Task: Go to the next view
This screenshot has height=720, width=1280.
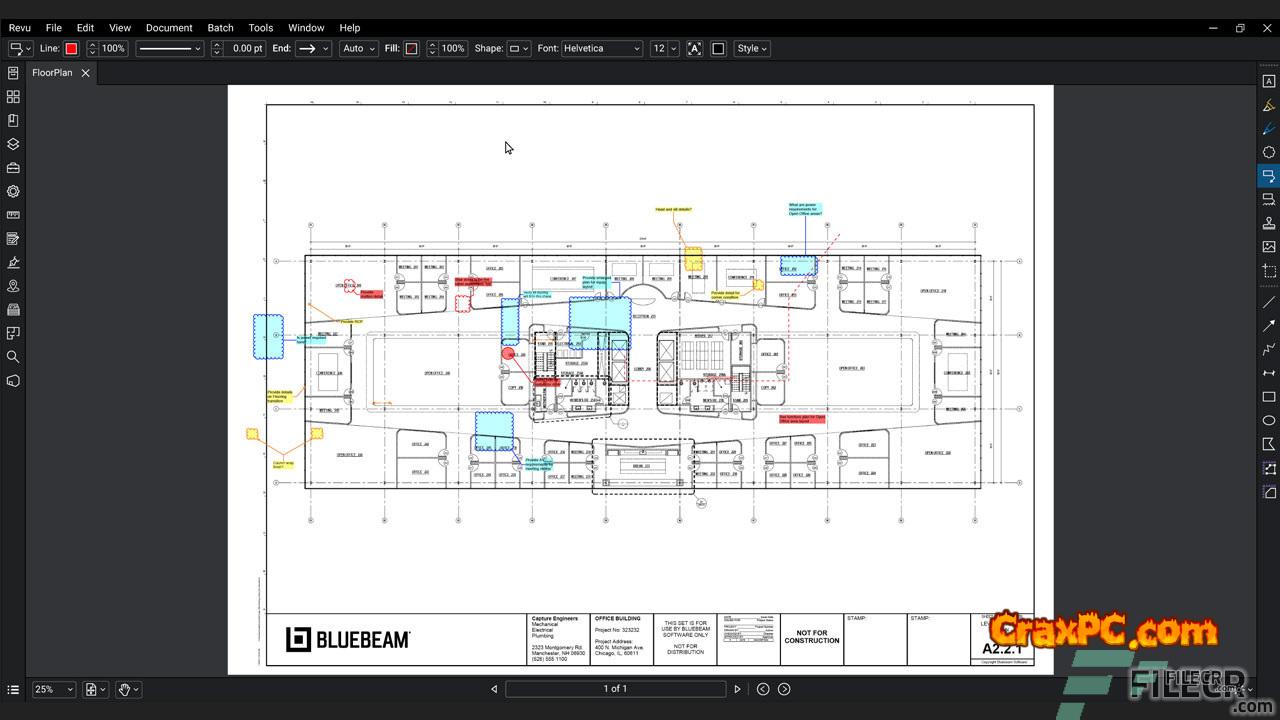Action: [784, 689]
